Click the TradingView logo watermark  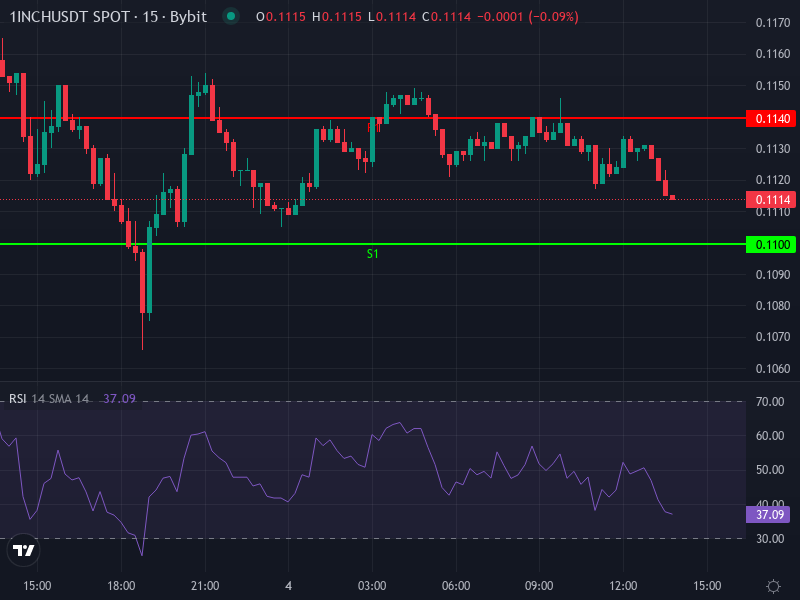[25, 552]
